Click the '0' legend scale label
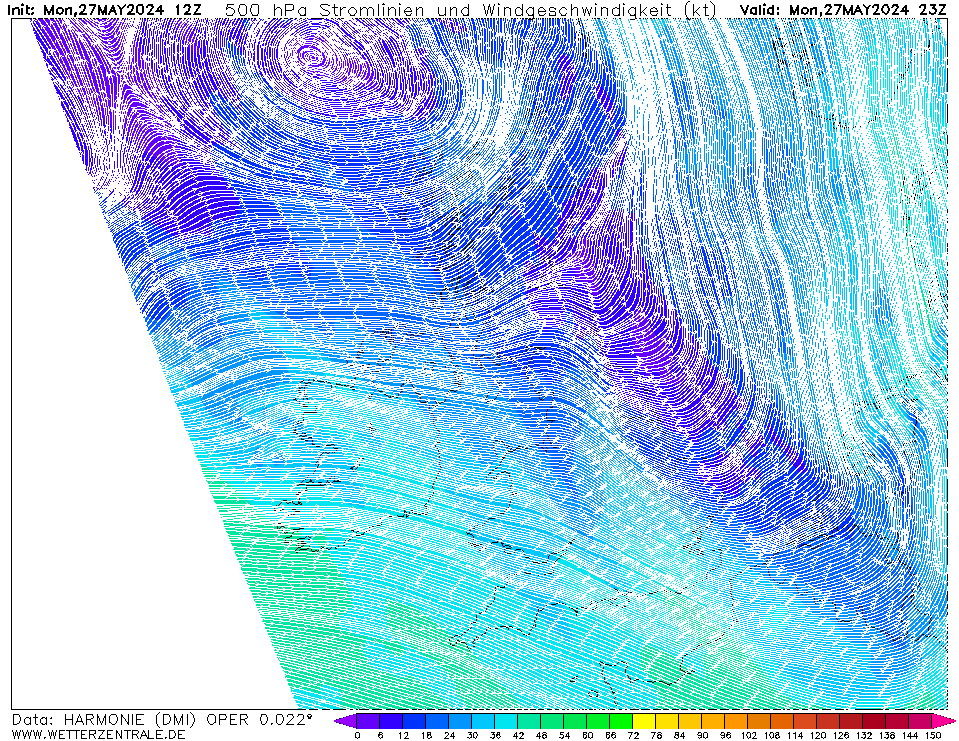 [358, 735]
